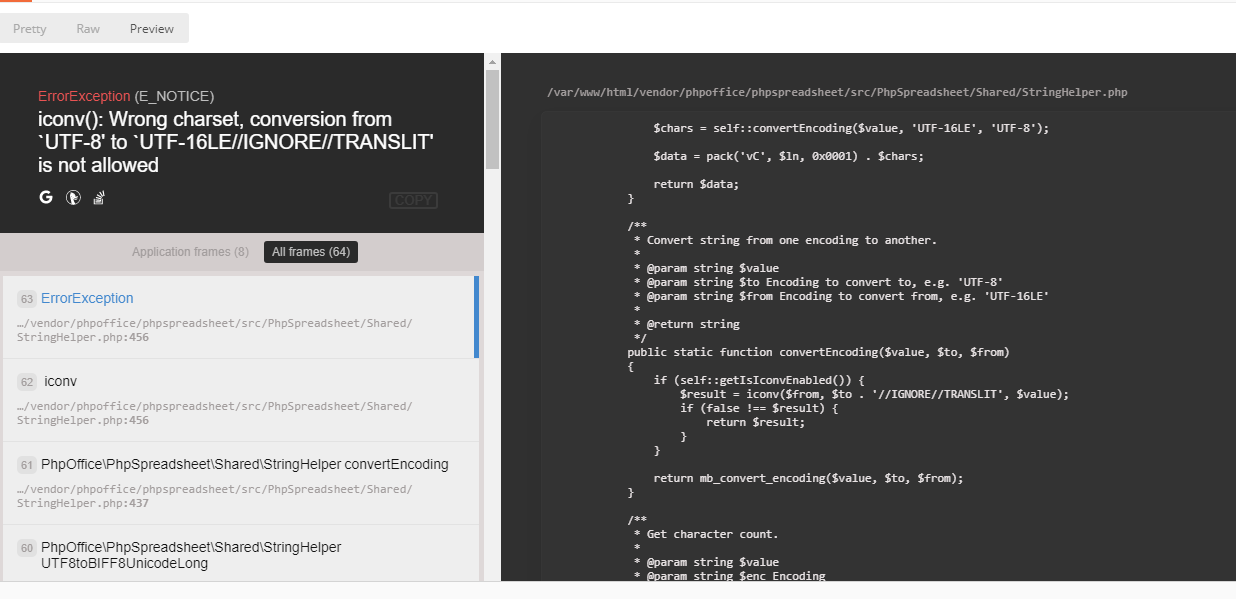Click the COPY button
1236x599 pixels.
coord(413,200)
